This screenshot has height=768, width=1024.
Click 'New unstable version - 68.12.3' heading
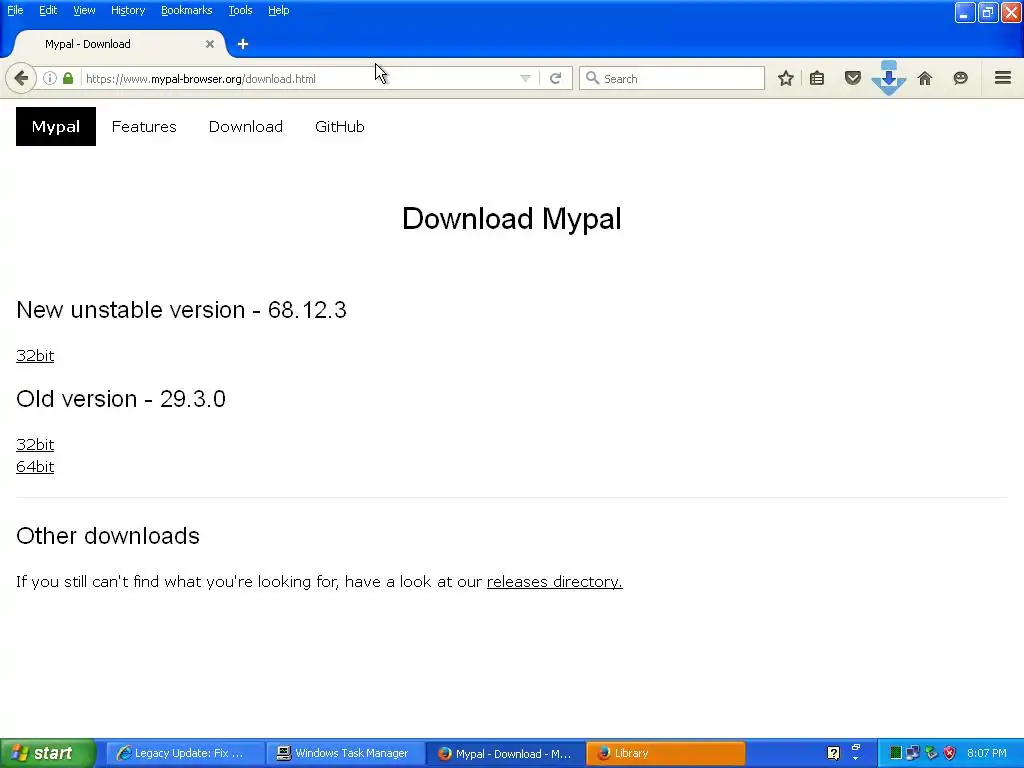pos(181,310)
